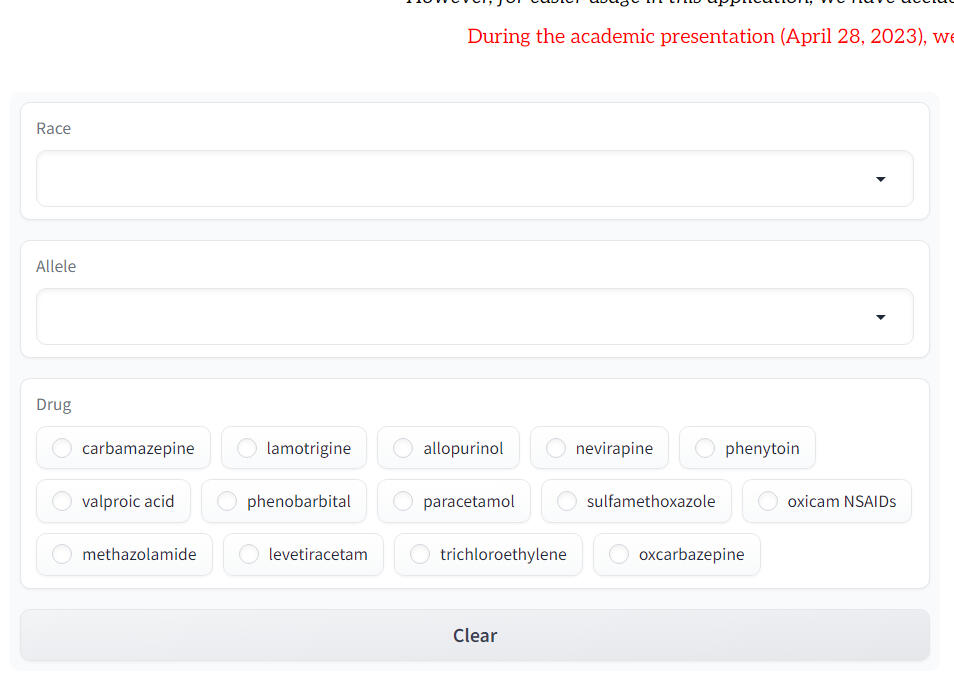The width and height of the screenshot is (954, 698).
Task: Pick paracetamol as the drug
Action: pos(403,501)
